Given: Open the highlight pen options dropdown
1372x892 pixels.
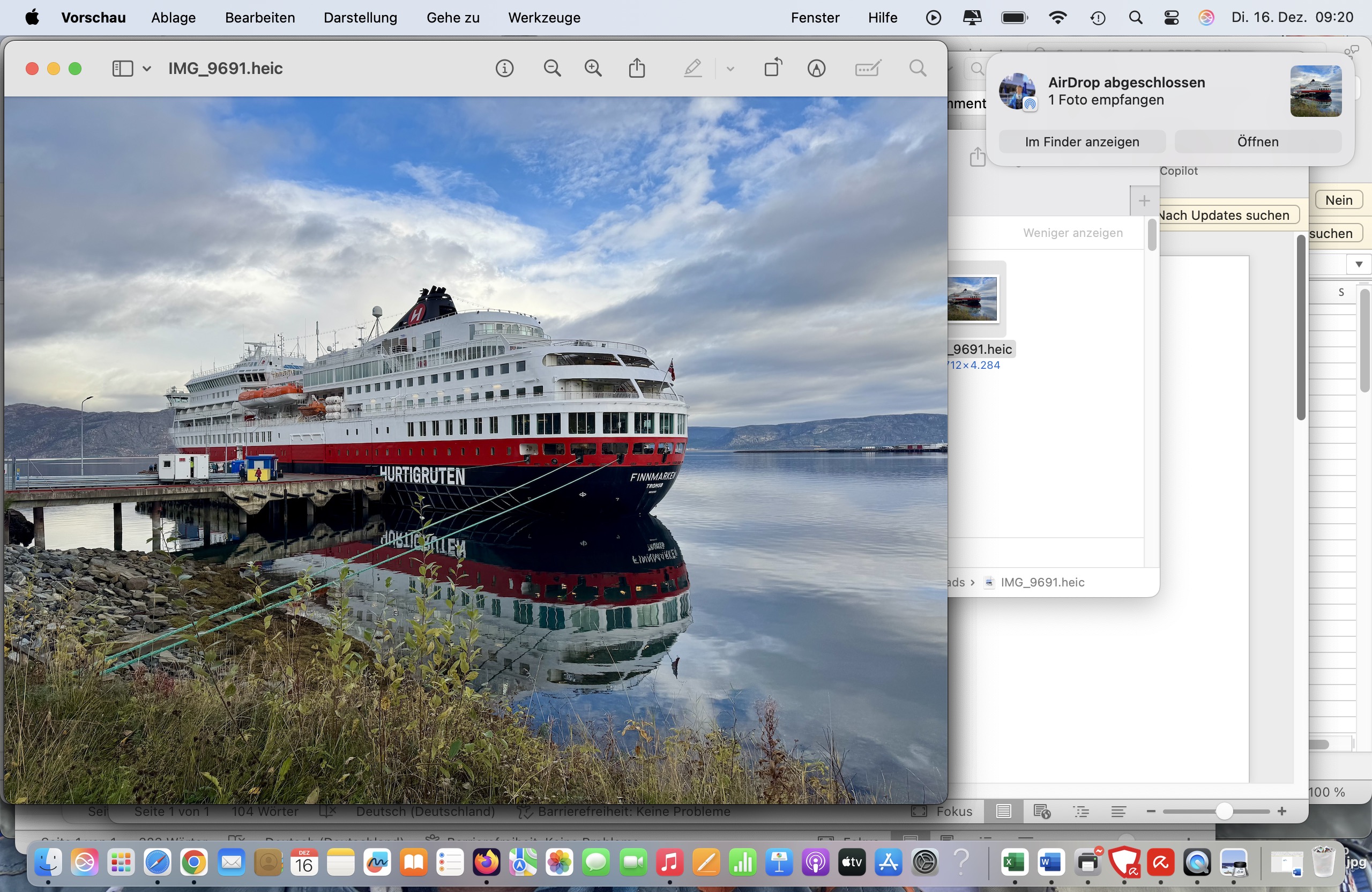Looking at the screenshot, I should (x=730, y=69).
